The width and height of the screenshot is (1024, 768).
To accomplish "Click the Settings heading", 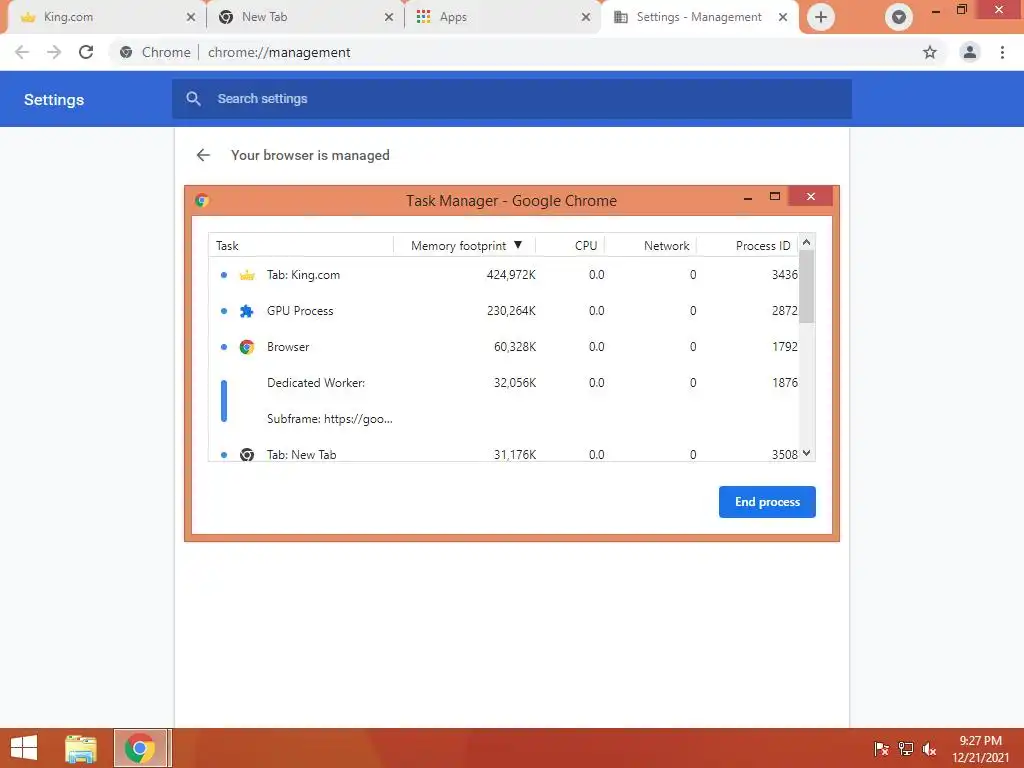I will 54,99.
